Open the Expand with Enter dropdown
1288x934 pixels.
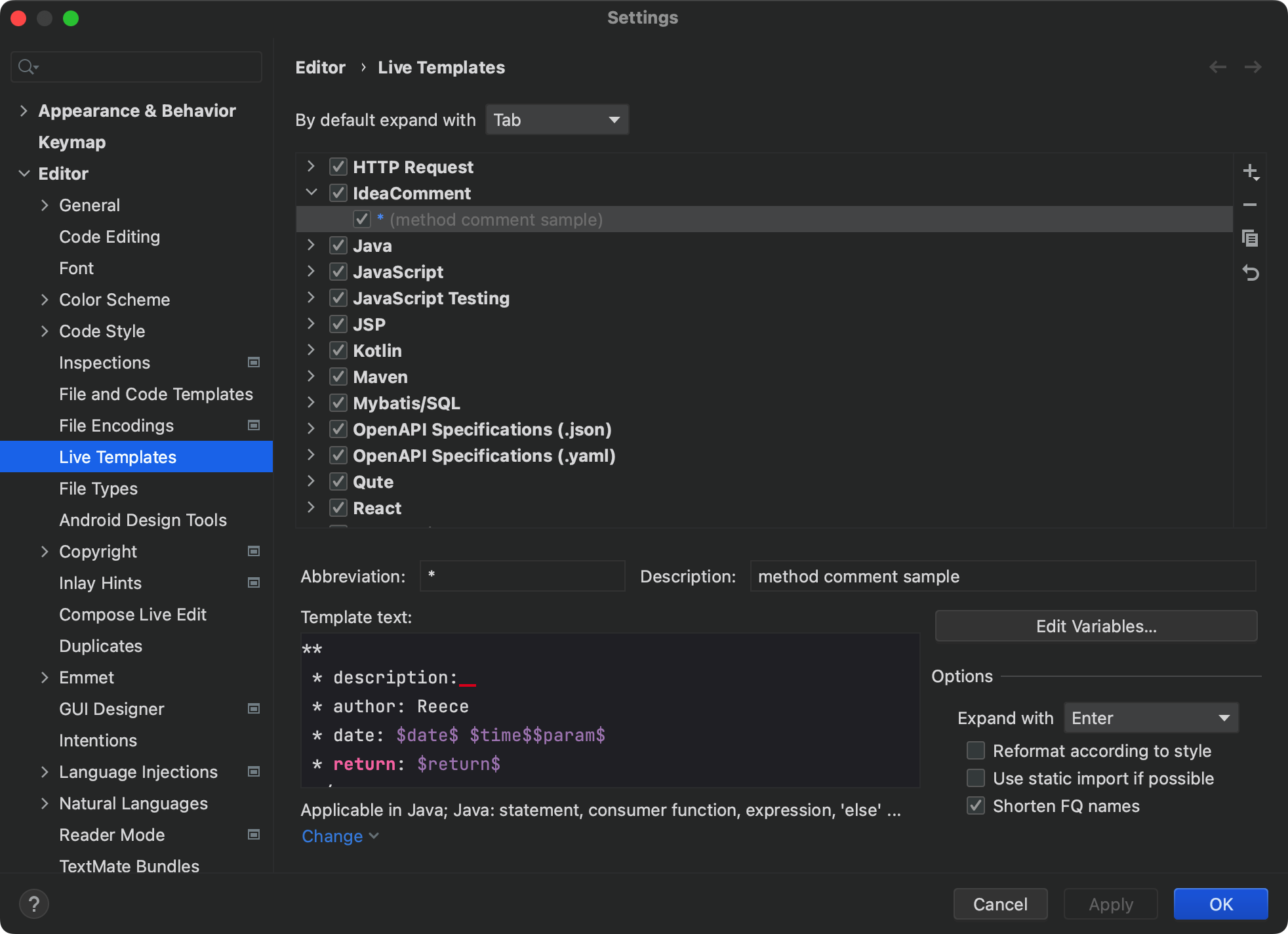point(1151,718)
